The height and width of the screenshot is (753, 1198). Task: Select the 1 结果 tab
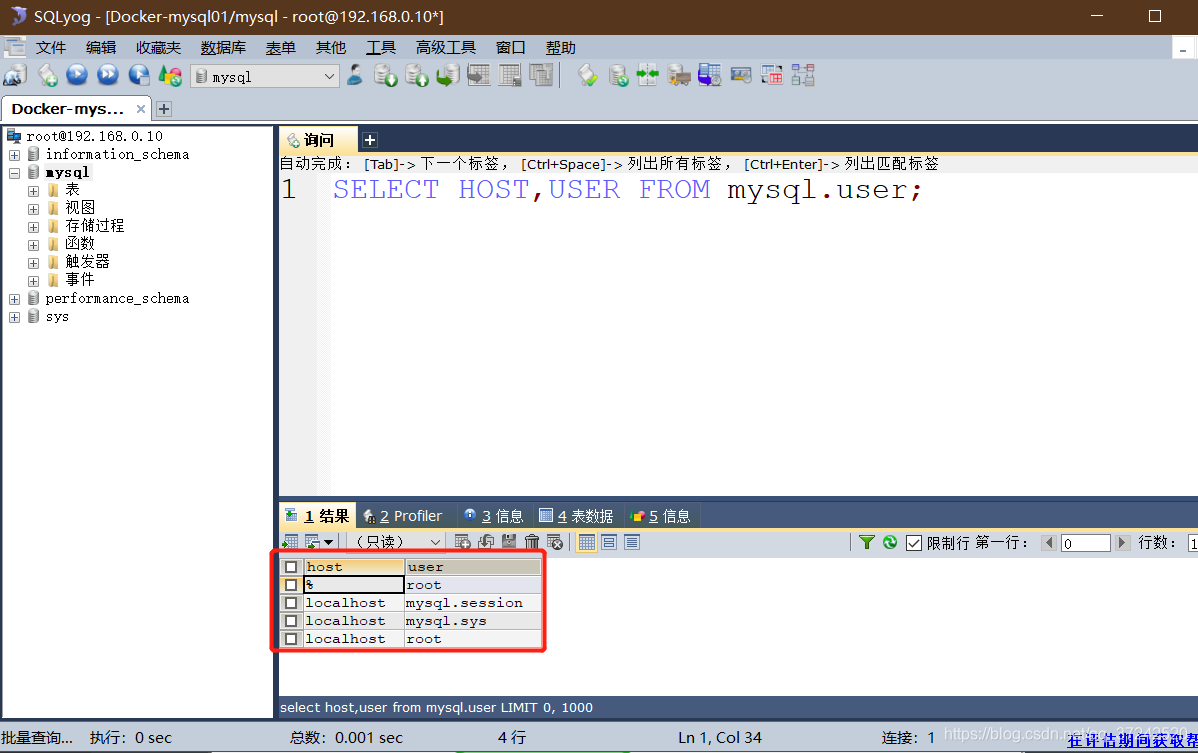(x=318, y=516)
